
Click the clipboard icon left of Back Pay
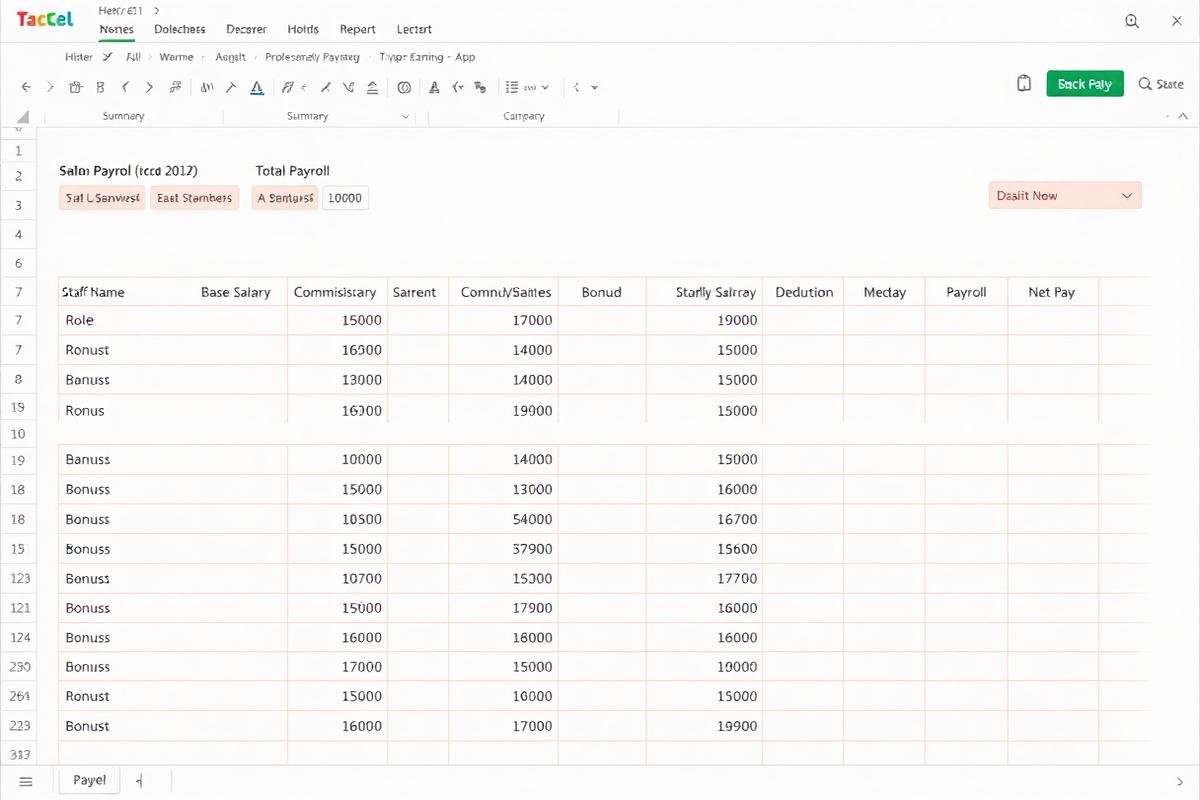(x=1024, y=84)
